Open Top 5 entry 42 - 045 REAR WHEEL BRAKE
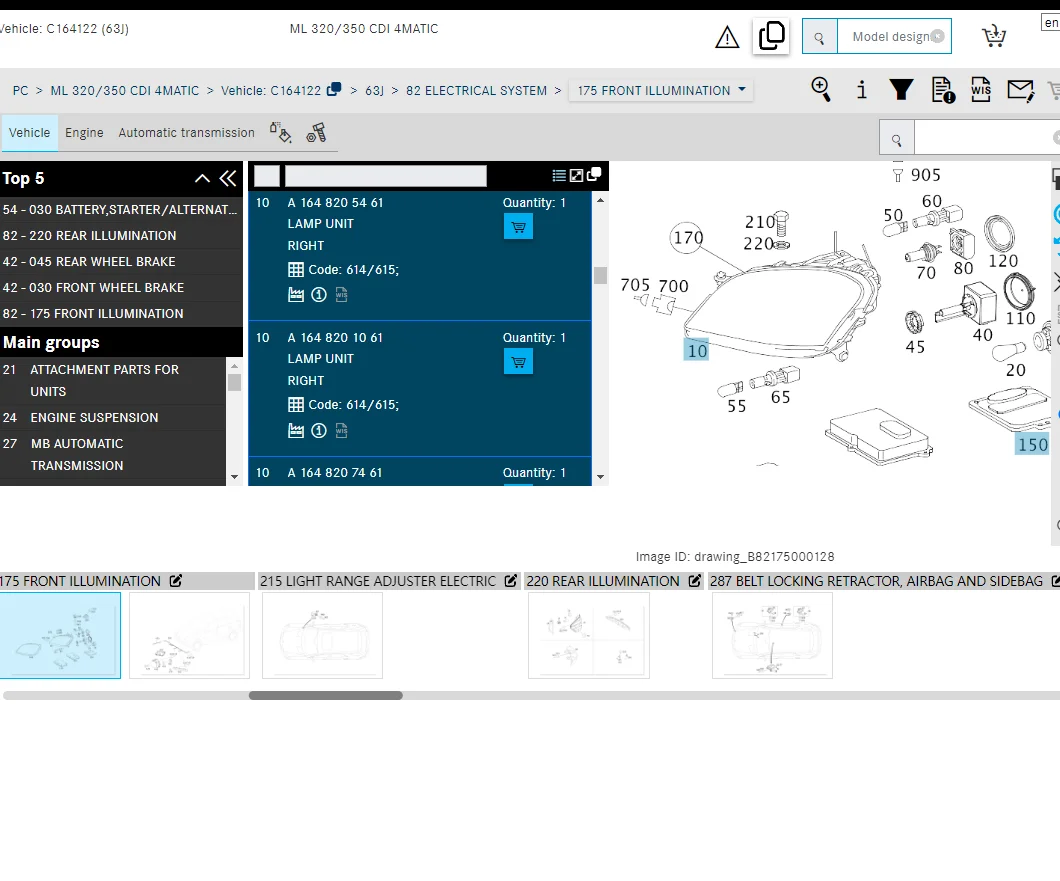Screen dimensions: 1060x881 (121, 262)
